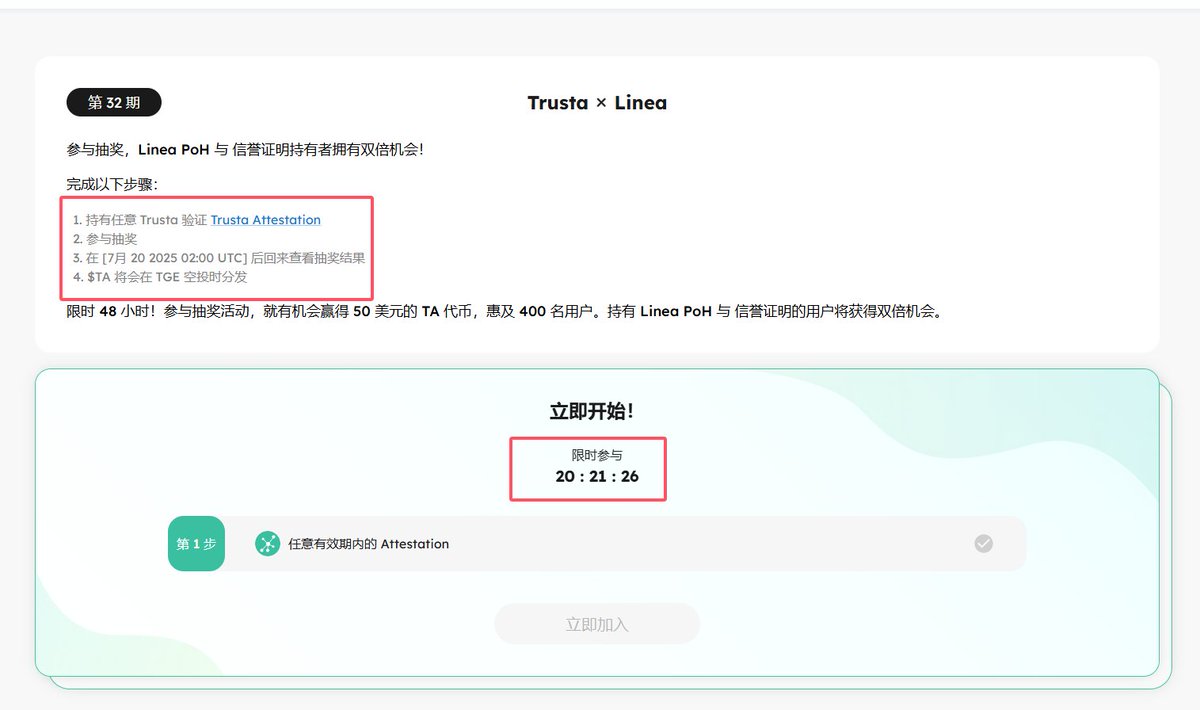This screenshot has width=1200, height=710.
Task: Click the 完成以下步骤 text
Action: point(112,184)
